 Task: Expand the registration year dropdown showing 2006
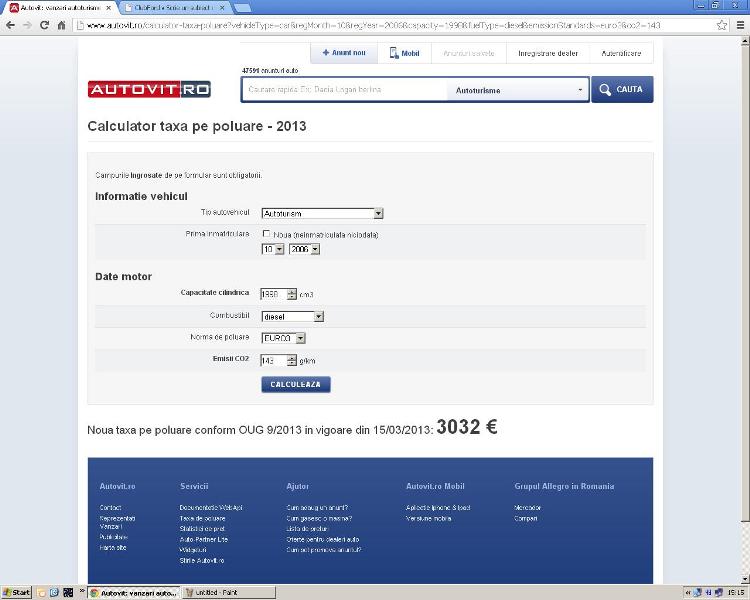point(304,249)
